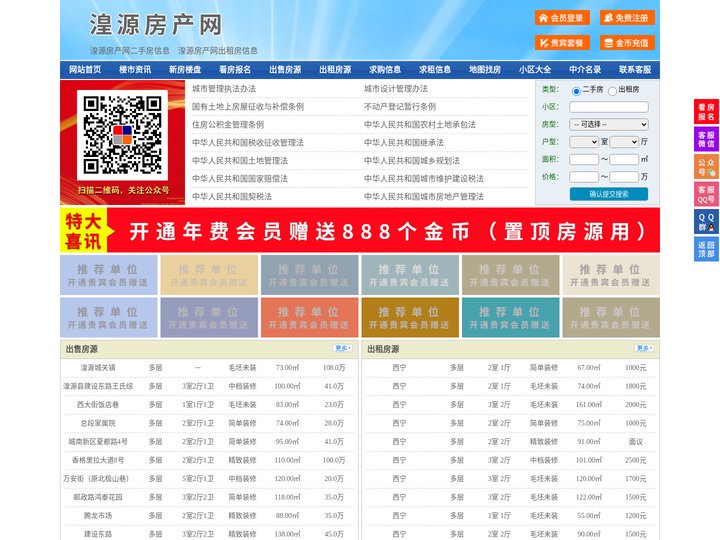Open the 住房公积金管理条例 link
This screenshot has width=720, height=540.
pyautogui.click(x=228, y=124)
